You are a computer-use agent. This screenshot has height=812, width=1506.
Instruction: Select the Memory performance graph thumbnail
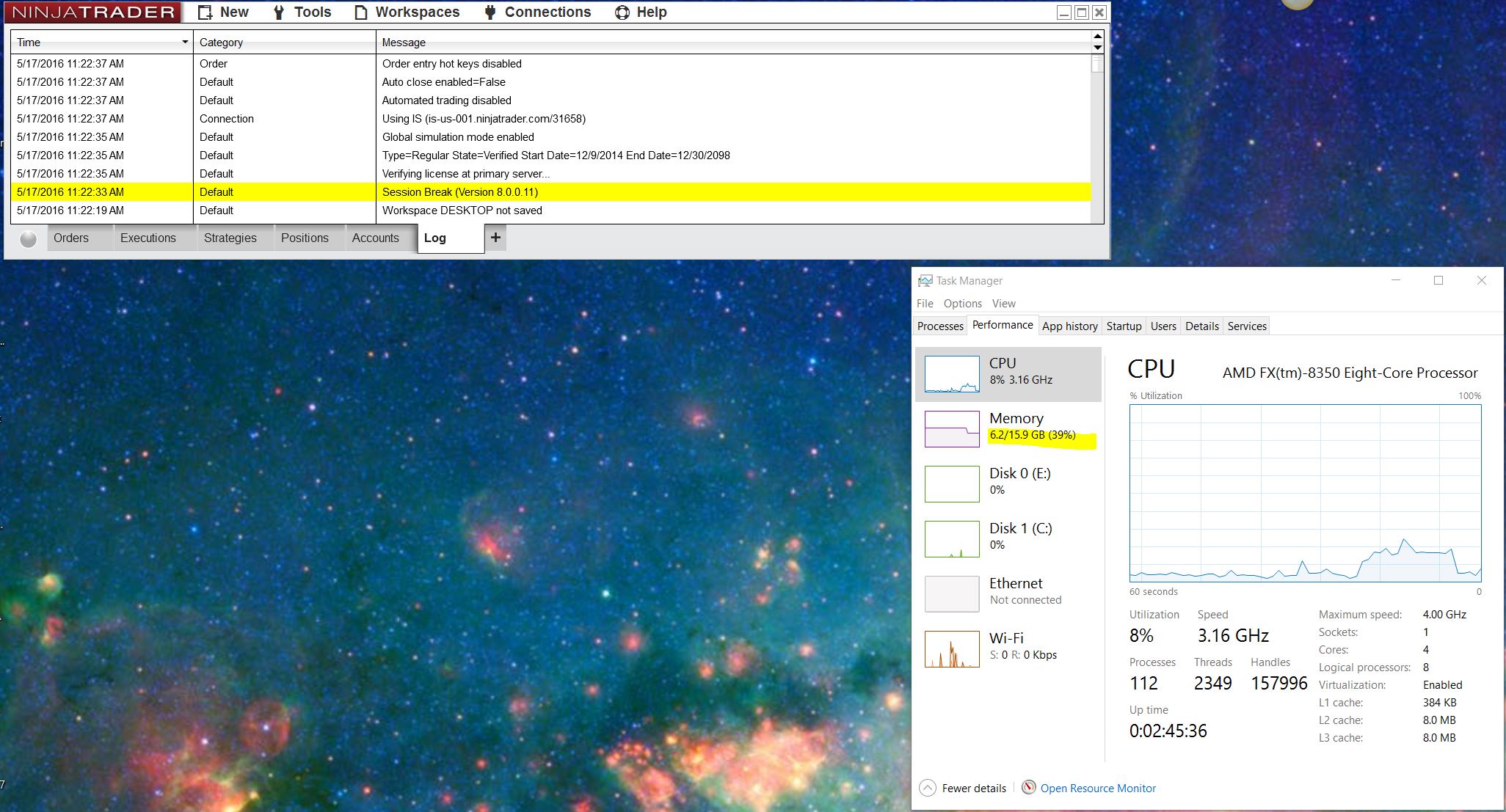pos(952,429)
